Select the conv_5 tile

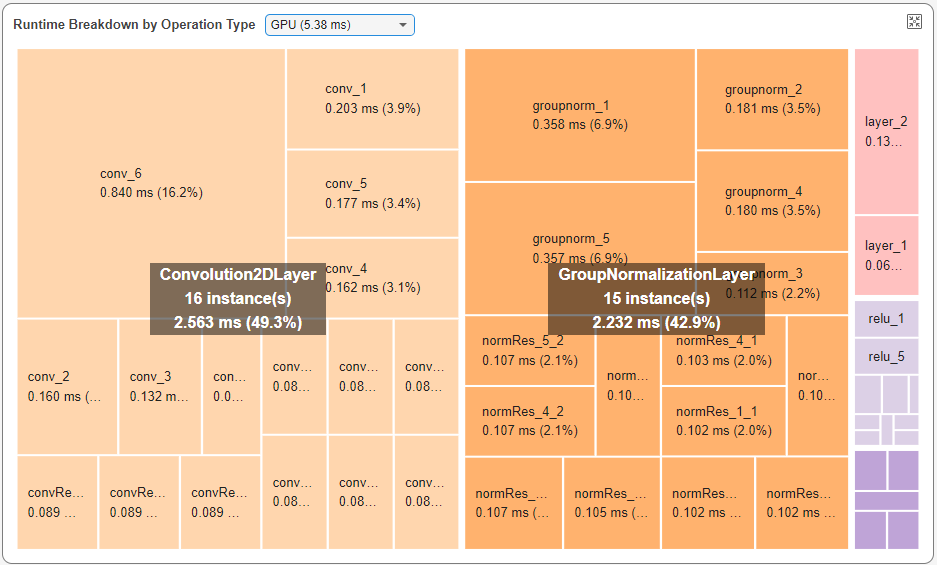pos(372,193)
